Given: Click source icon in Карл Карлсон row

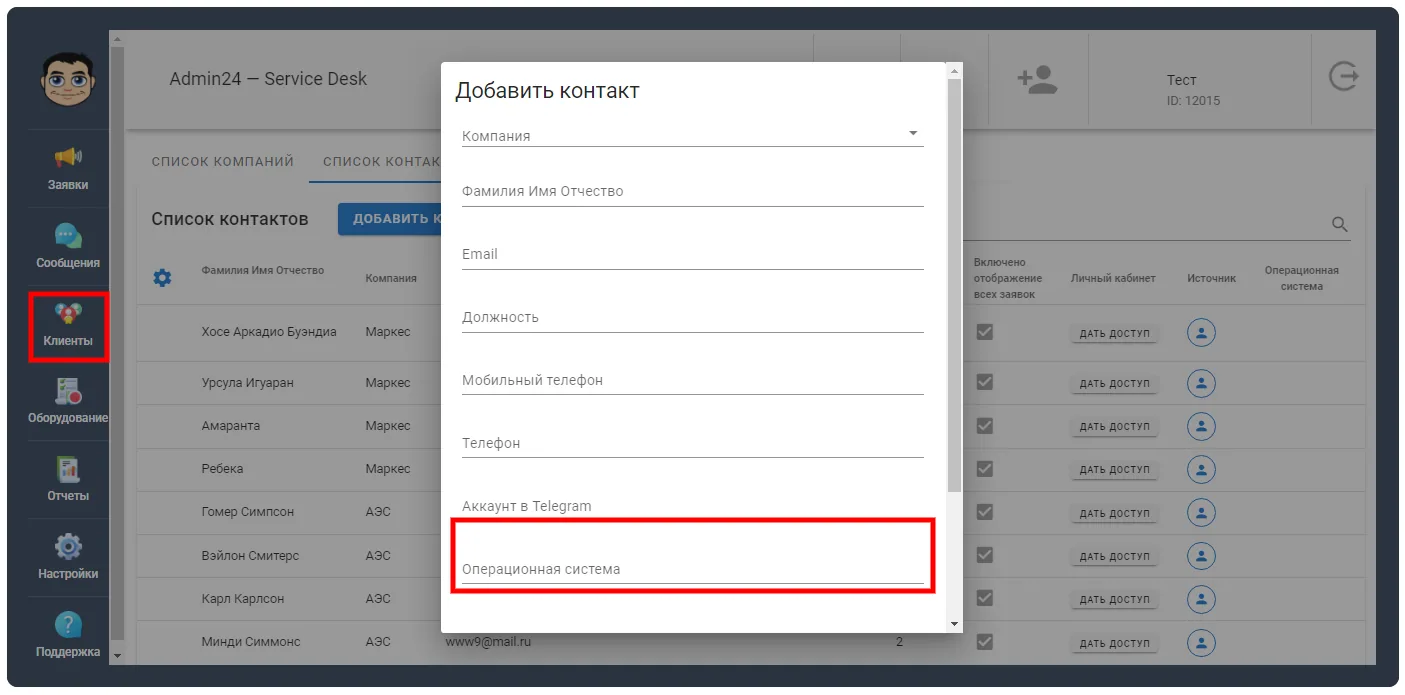Looking at the screenshot, I should (1201, 599).
